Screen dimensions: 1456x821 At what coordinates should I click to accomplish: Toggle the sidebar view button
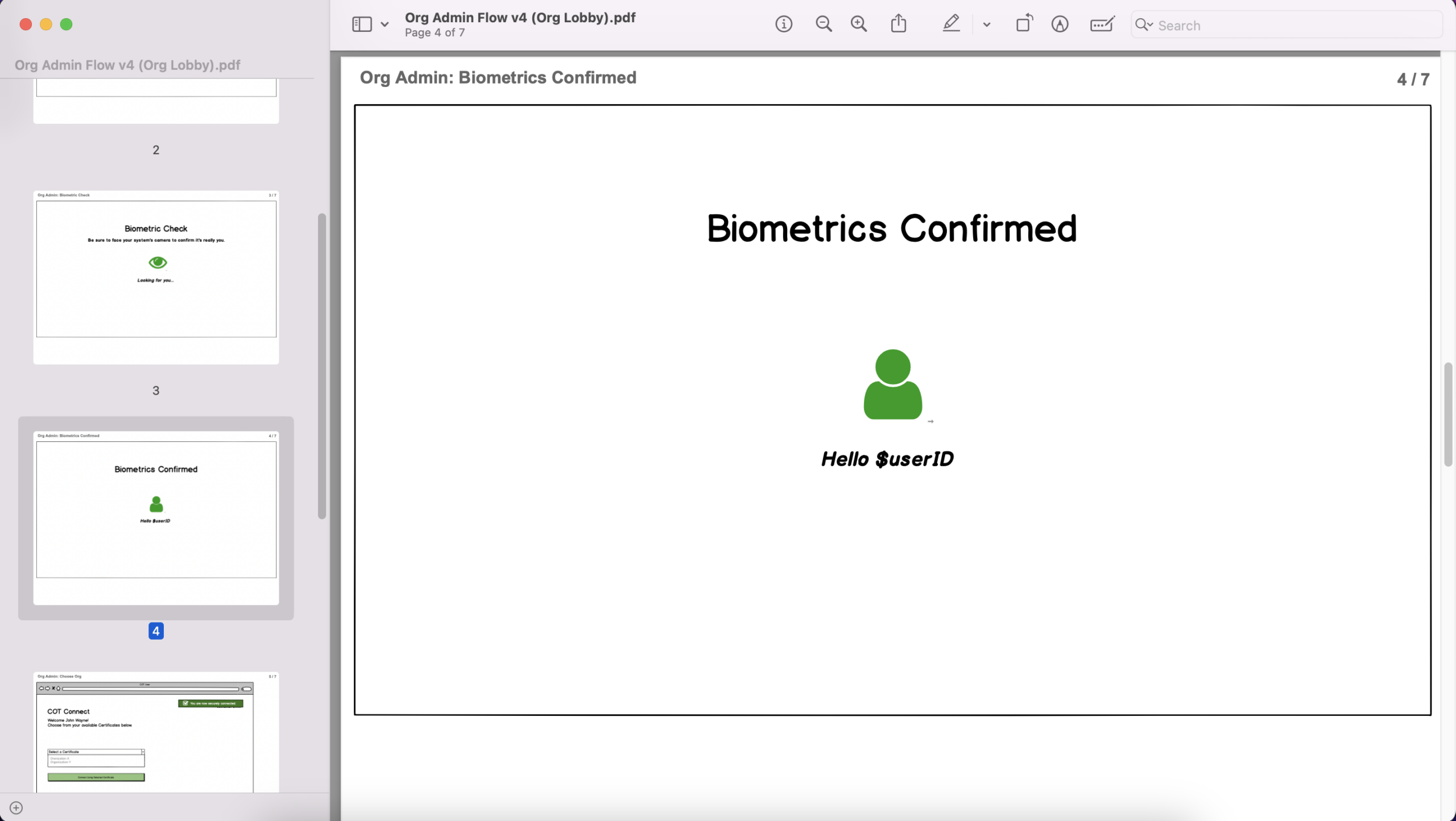[362, 24]
